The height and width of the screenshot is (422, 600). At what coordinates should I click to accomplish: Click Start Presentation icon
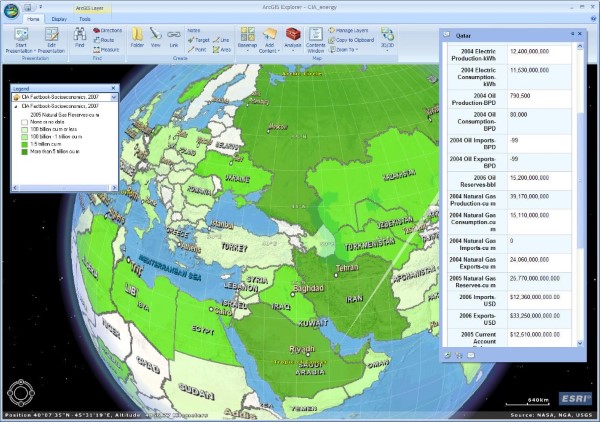[x=21, y=34]
